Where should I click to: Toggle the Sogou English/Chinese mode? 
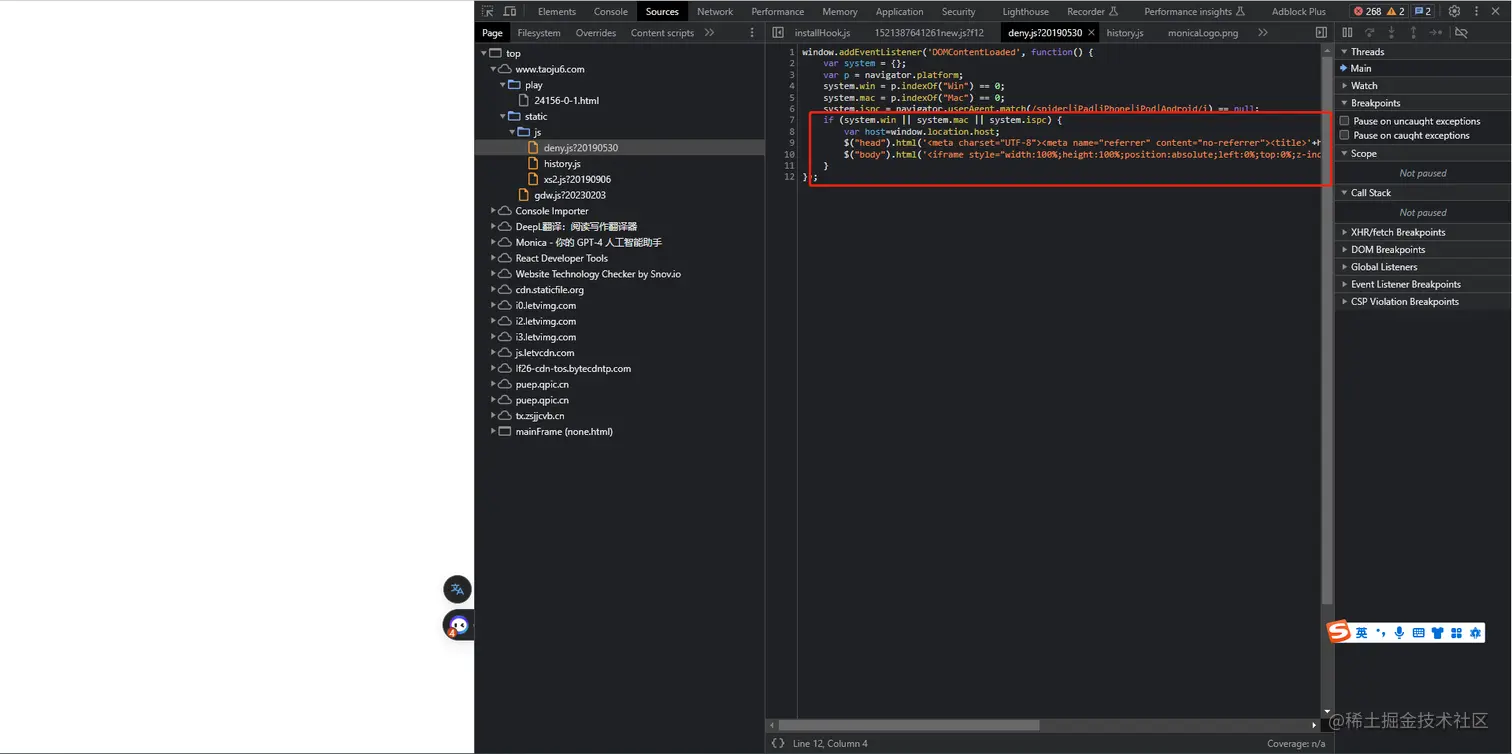(1361, 633)
